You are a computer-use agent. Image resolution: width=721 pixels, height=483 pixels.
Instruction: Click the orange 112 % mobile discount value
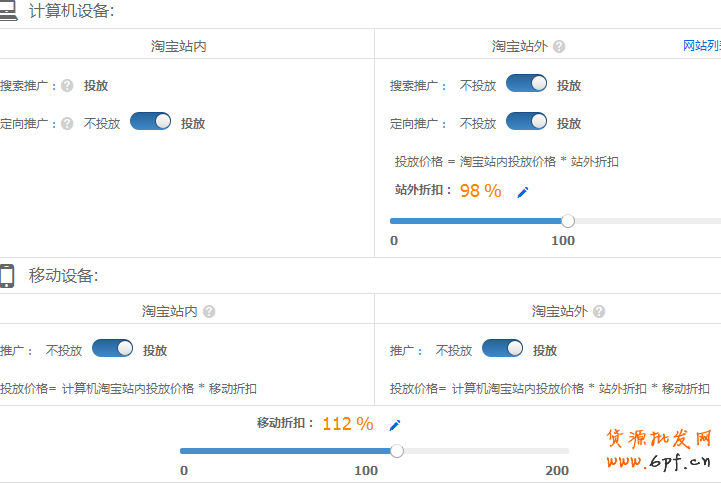347,424
